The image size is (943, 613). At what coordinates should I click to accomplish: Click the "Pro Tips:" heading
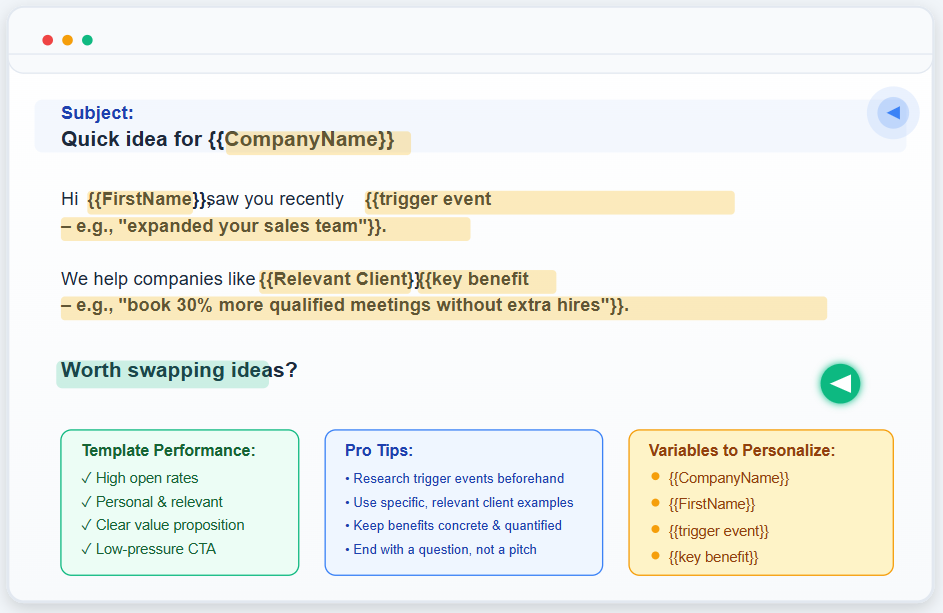point(379,450)
